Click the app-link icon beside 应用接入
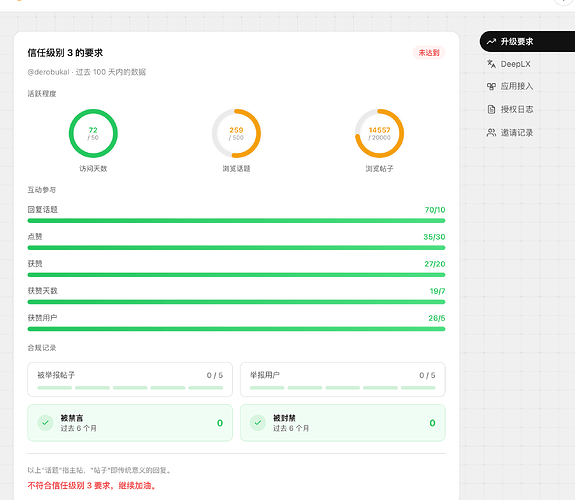This screenshot has height=500, width=575. [x=491, y=87]
